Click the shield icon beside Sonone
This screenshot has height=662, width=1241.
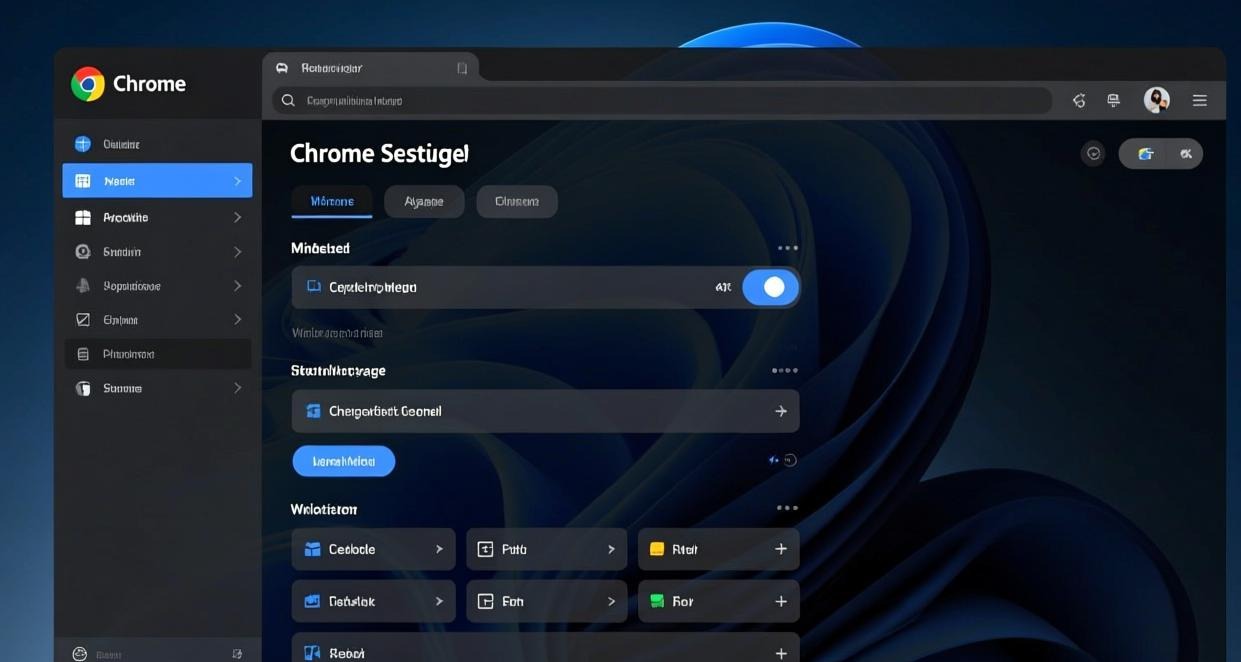pos(83,388)
